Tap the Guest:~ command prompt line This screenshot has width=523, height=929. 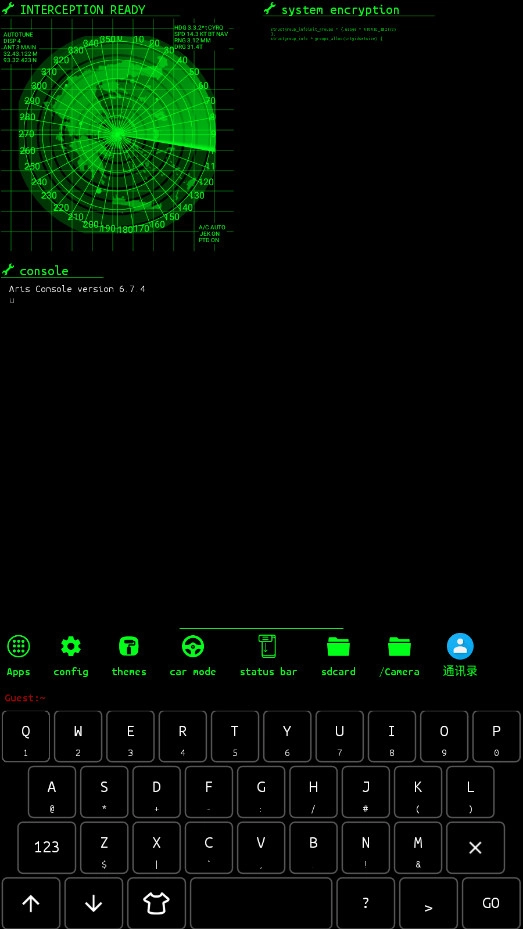pyautogui.click(x=261, y=698)
